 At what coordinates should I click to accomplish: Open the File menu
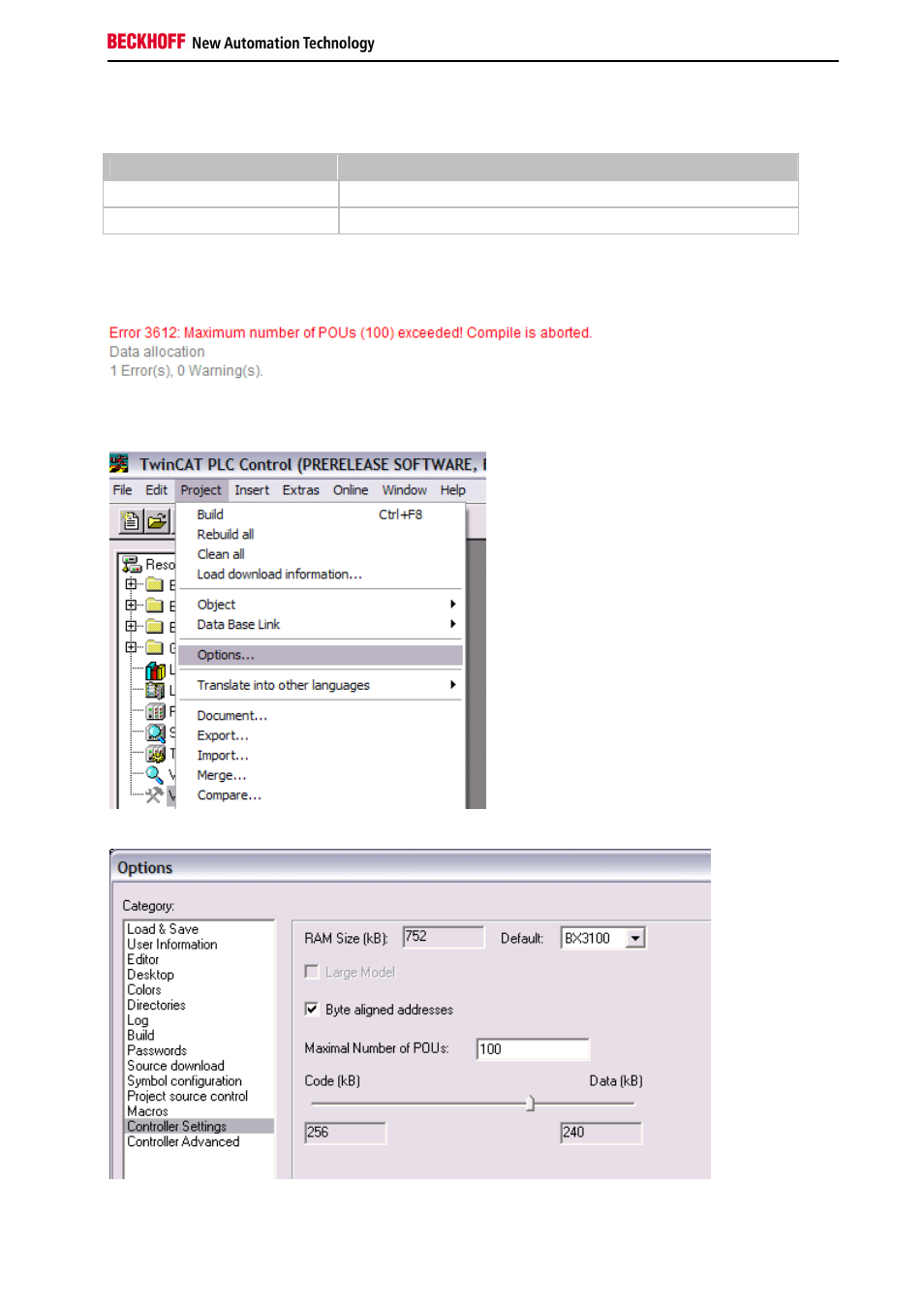pyautogui.click(x=122, y=490)
